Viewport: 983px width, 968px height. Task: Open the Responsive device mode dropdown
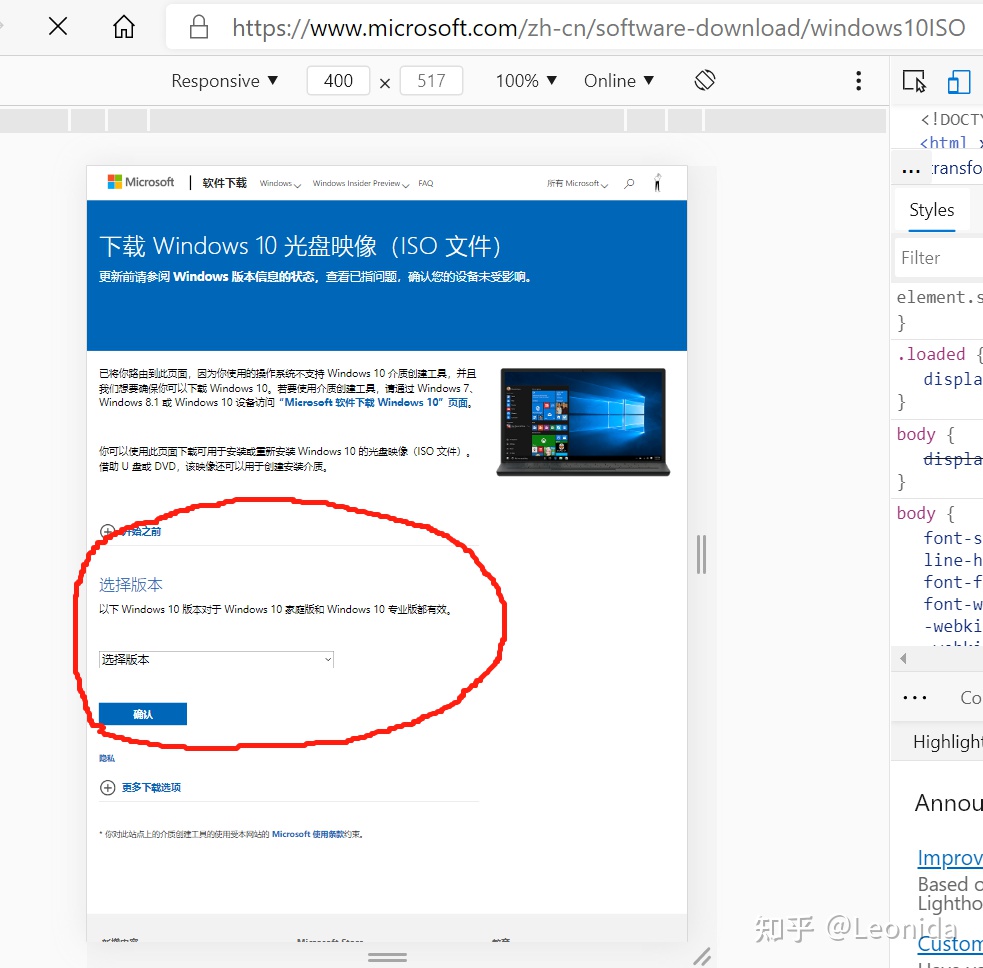224,80
